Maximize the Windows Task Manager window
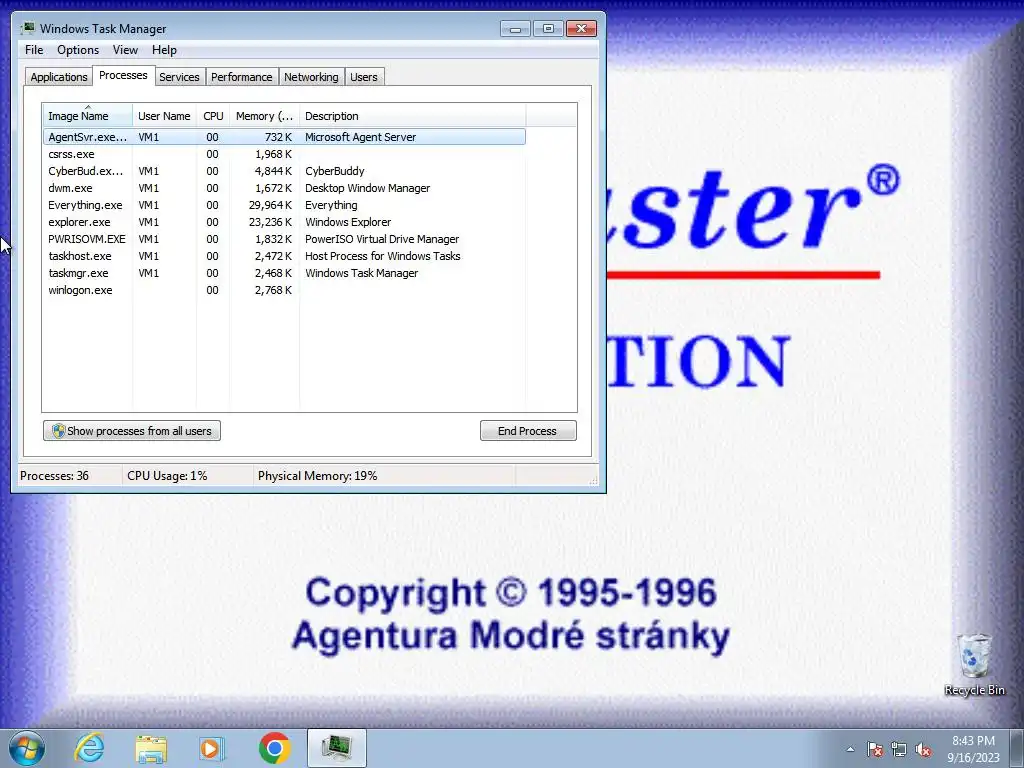1024x768 pixels. click(x=548, y=29)
